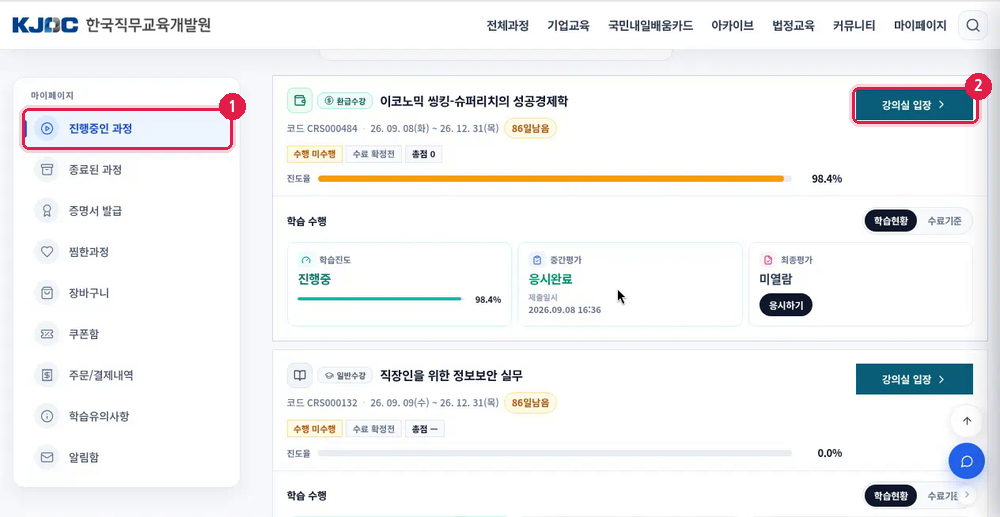Click the book icon on 정보보안 실무 course

(300, 376)
